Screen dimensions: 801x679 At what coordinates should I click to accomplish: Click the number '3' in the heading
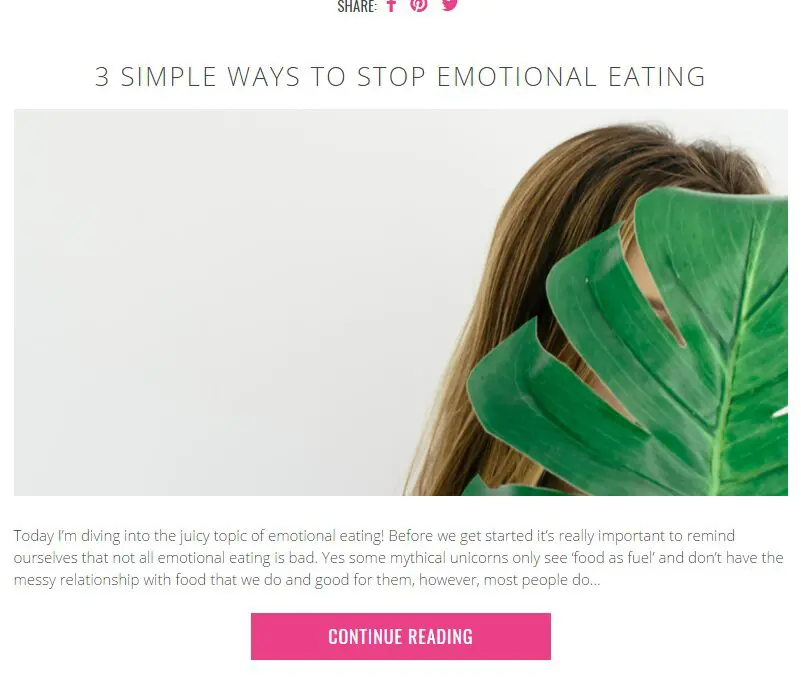coord(102,77)
